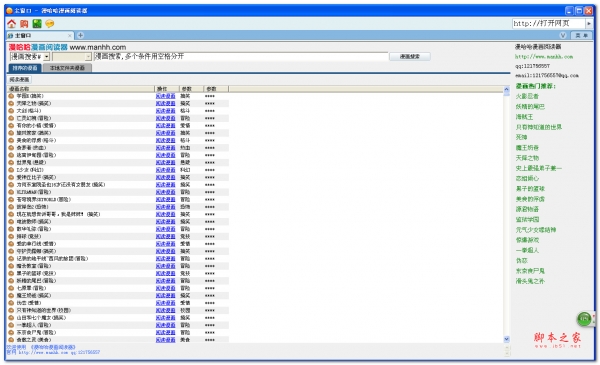Screen dimensions: 600x365
Task: Open sidebar recommendation 伪恋
Action: [x=522, y=261]
